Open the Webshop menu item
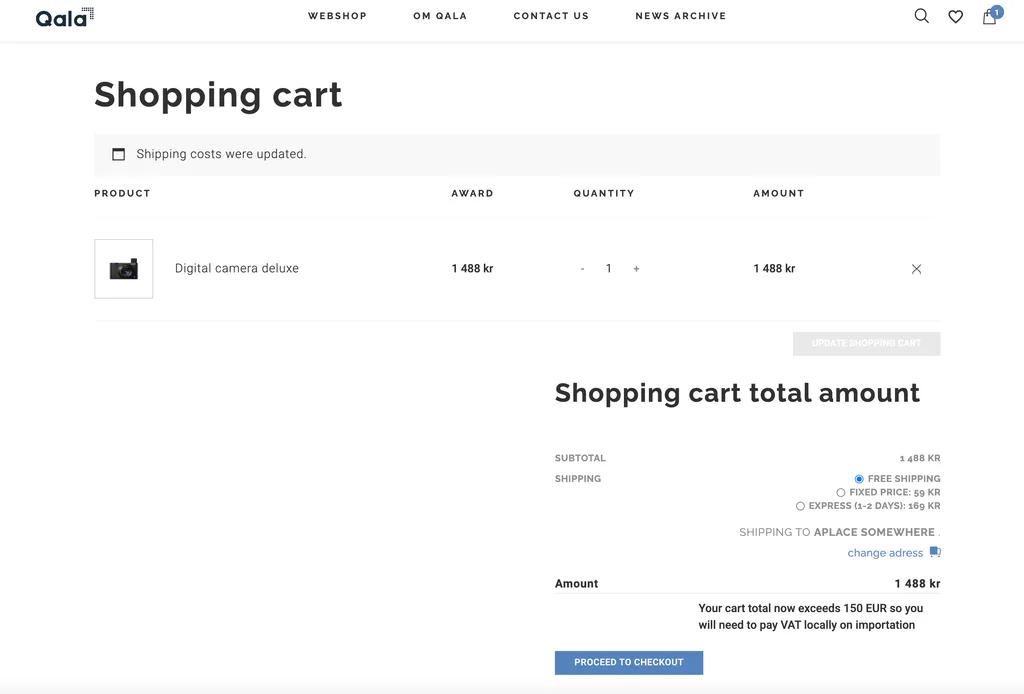Viewport: 1024px width, 694px height. [337, 16]
